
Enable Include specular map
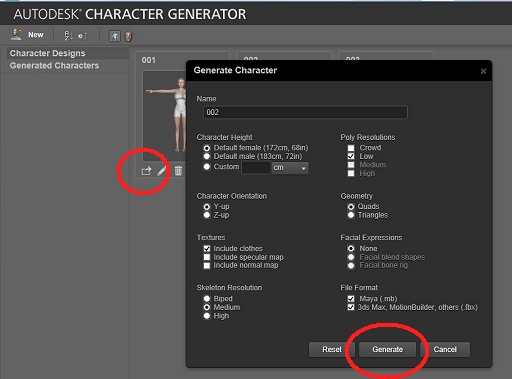[207, 257]
